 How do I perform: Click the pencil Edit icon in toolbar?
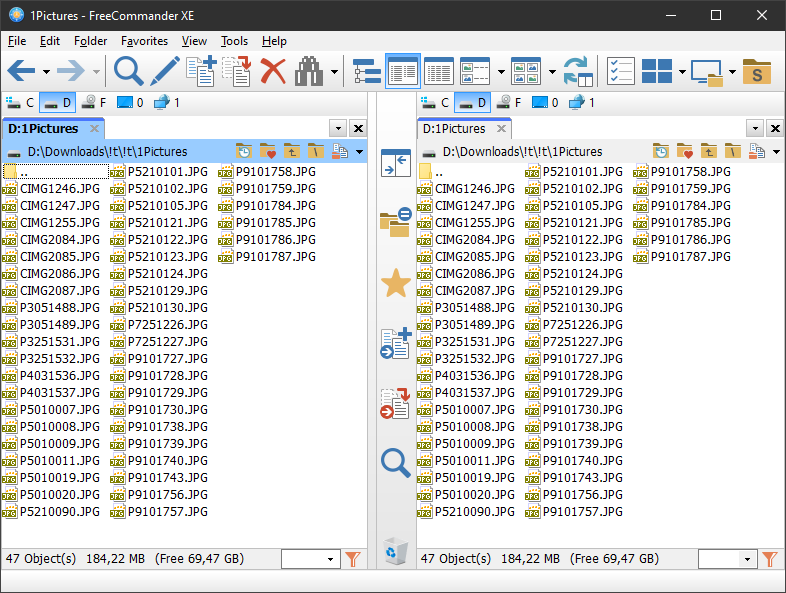tap(165, 71)
